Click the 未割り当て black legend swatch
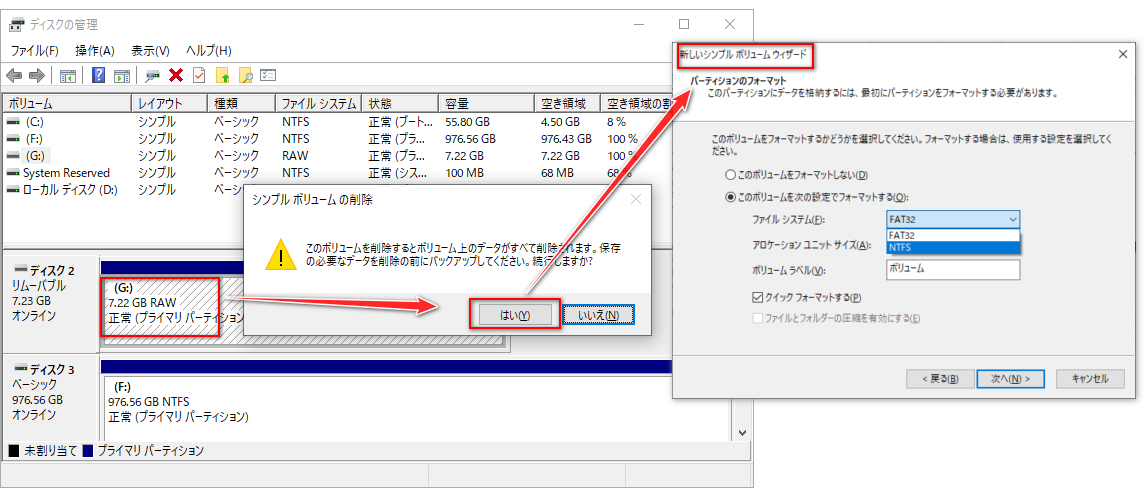 (x=13, y=451)
